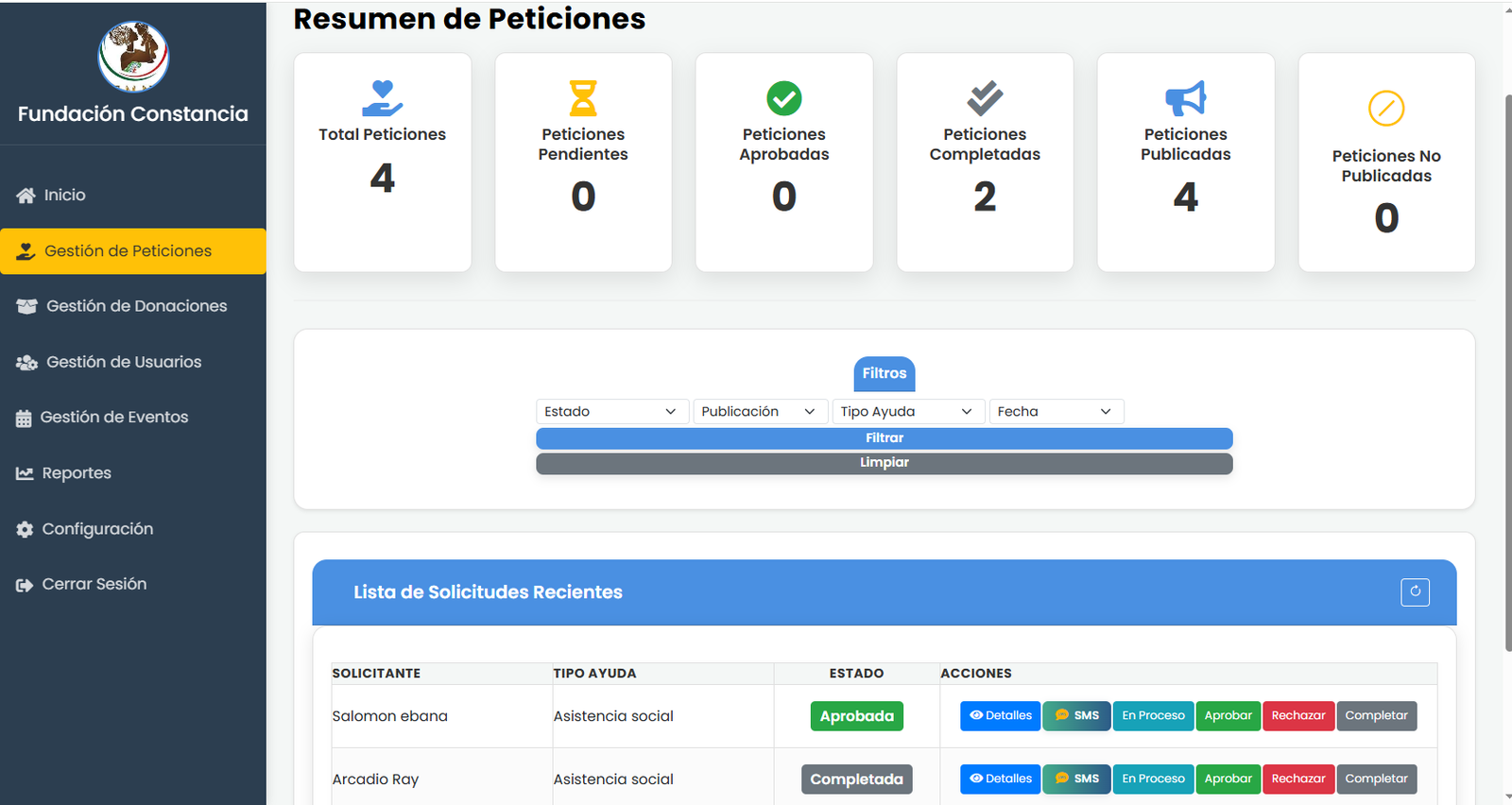
Task: Open Reportes in the sidebar
Action: (133, 473)
